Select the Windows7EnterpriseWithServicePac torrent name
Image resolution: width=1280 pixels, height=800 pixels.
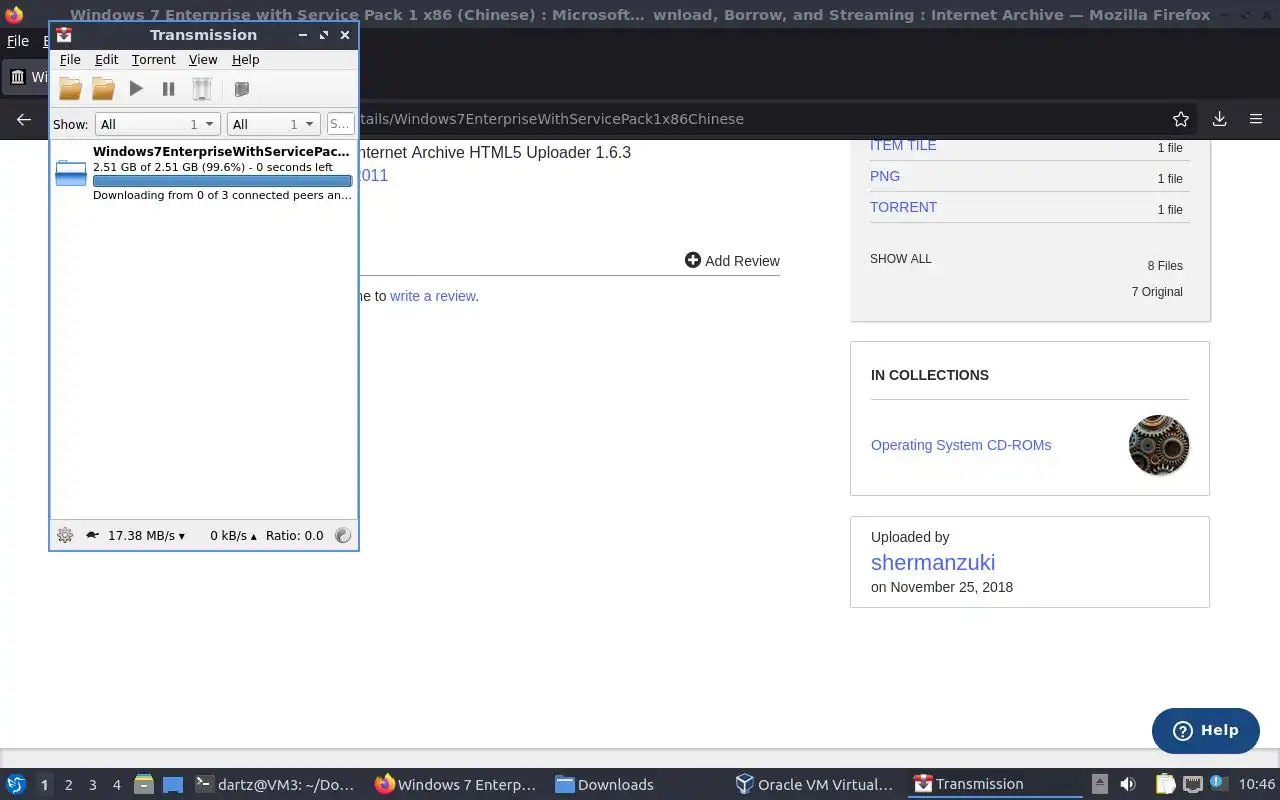pos(221,151)
